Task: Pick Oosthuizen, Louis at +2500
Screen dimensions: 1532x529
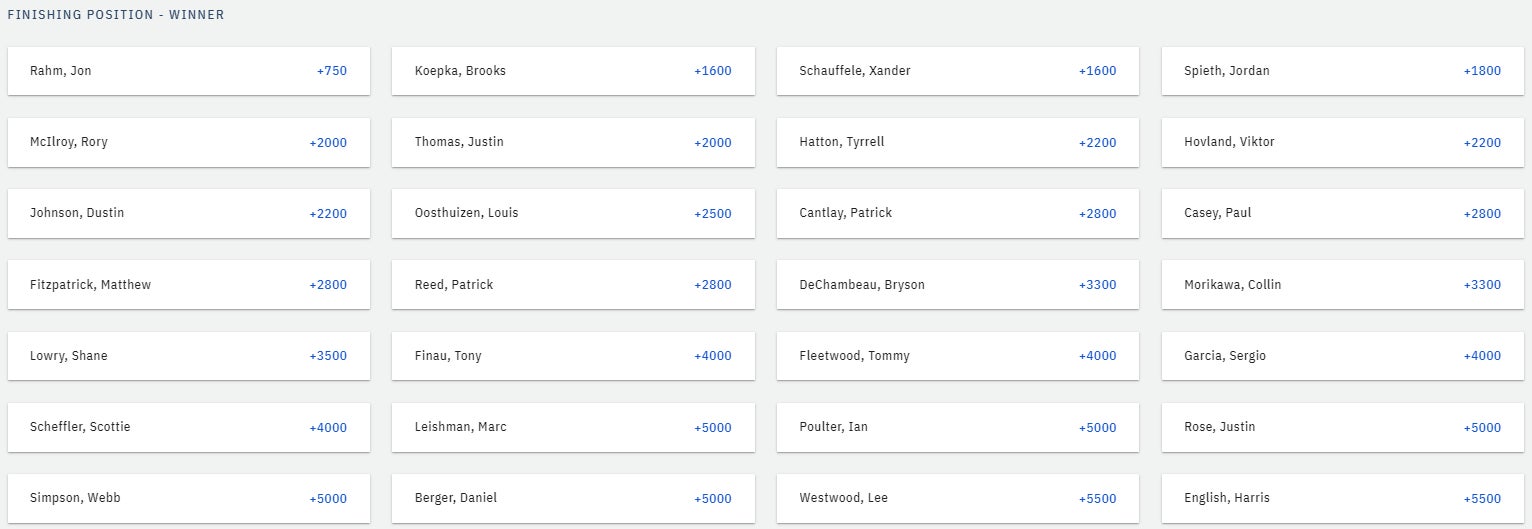Action: click(x=573, y=213)
